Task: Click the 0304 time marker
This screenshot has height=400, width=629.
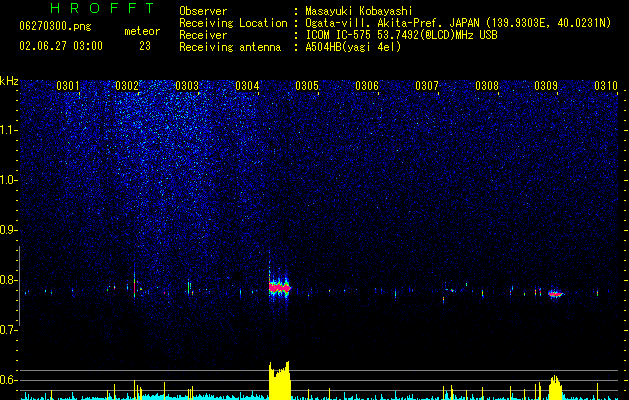Action: point(247,86)
